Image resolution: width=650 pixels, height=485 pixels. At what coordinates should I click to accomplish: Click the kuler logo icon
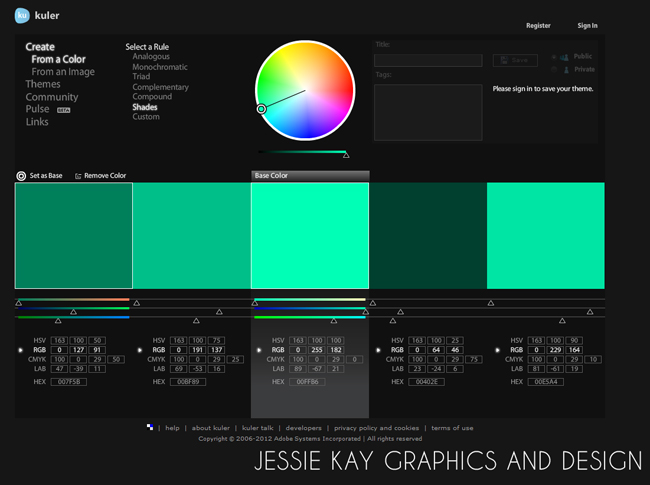click(22, 15)
